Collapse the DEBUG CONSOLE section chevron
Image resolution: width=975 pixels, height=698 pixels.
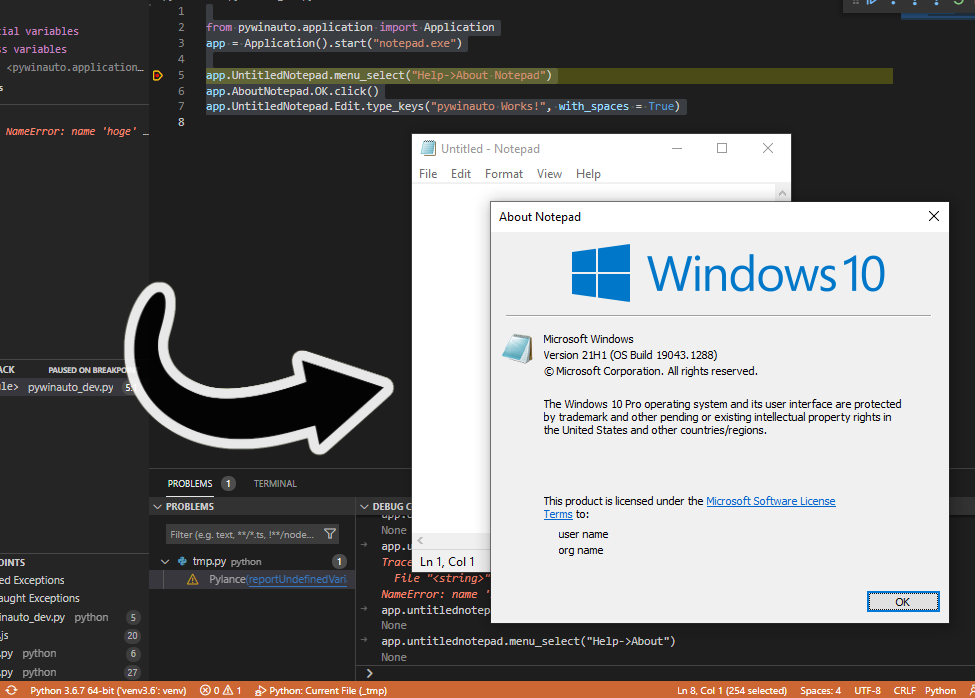[363, 507]
